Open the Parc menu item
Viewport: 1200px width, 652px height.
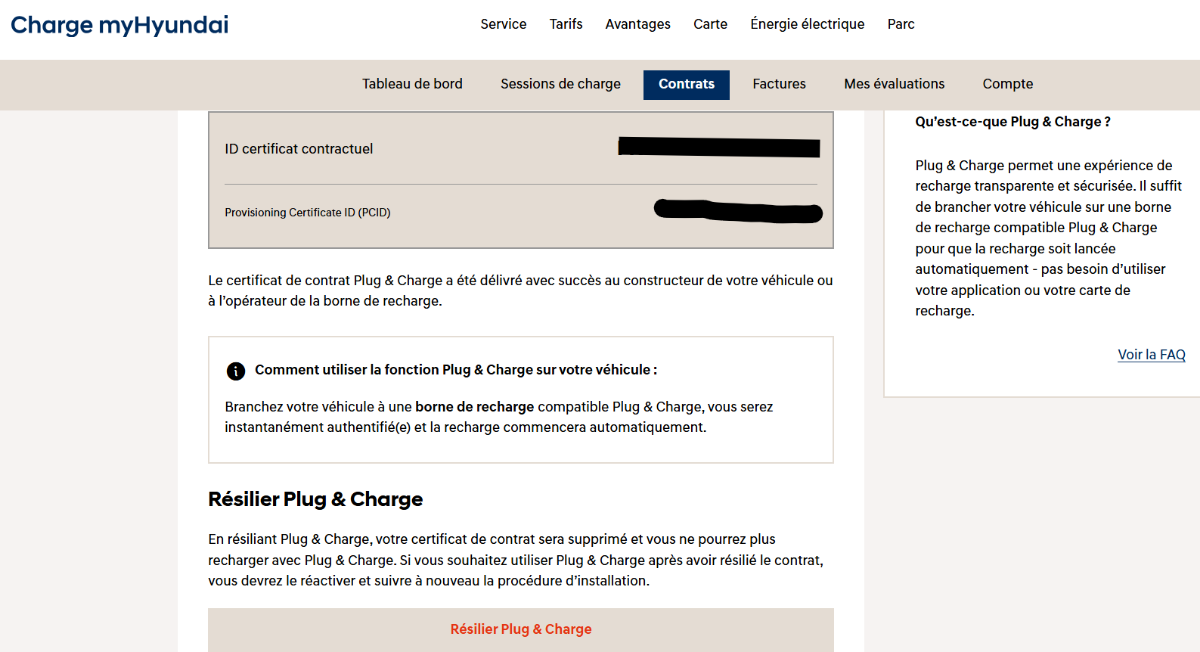pyautogui.click(x=901, y=24)
